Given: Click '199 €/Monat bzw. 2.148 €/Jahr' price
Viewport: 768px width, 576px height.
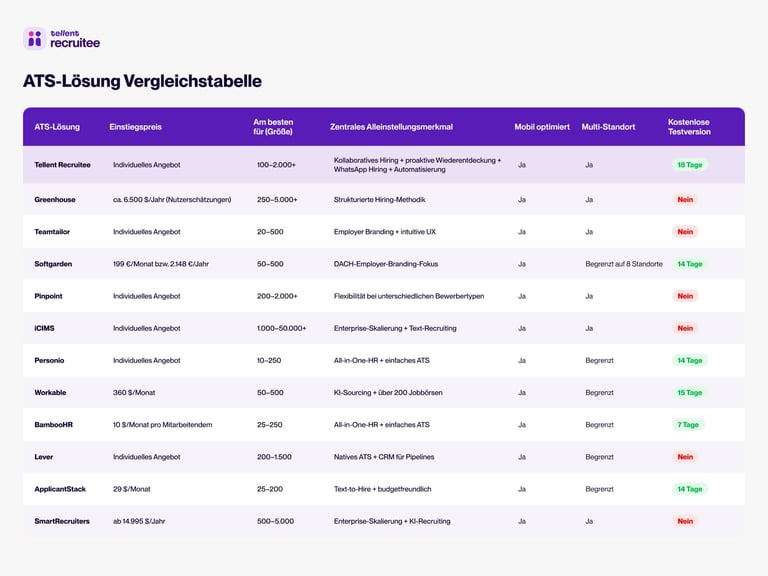Looking at the screenshot, I should point(161,264).
